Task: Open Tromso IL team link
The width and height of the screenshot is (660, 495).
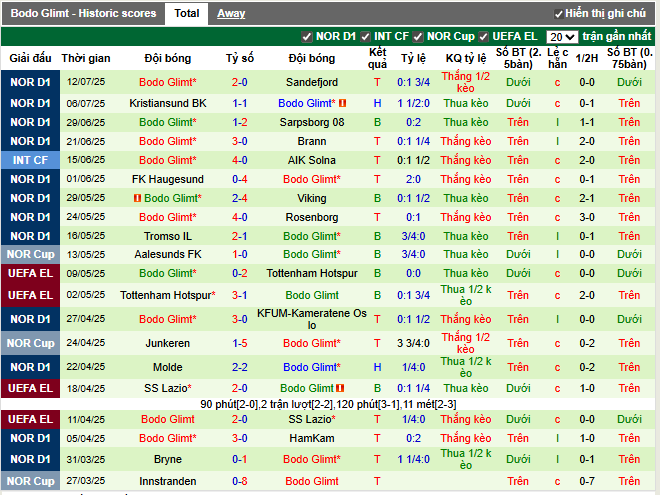Action: (x=168, y=236)
